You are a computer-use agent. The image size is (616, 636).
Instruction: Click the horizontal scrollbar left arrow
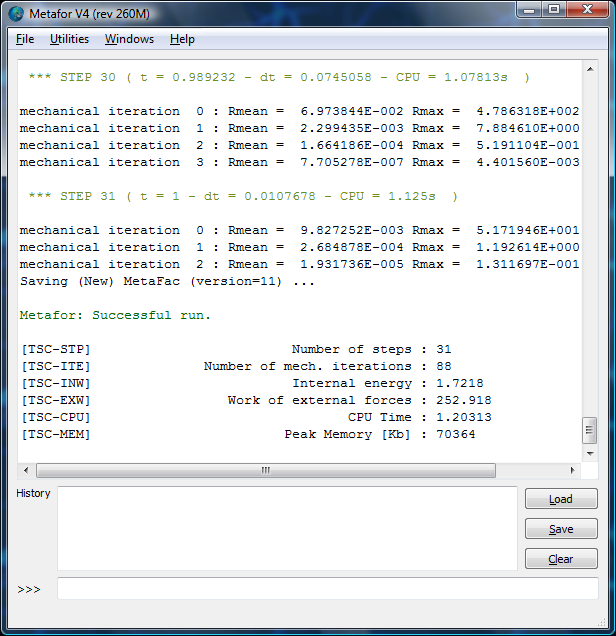[26, 471]
